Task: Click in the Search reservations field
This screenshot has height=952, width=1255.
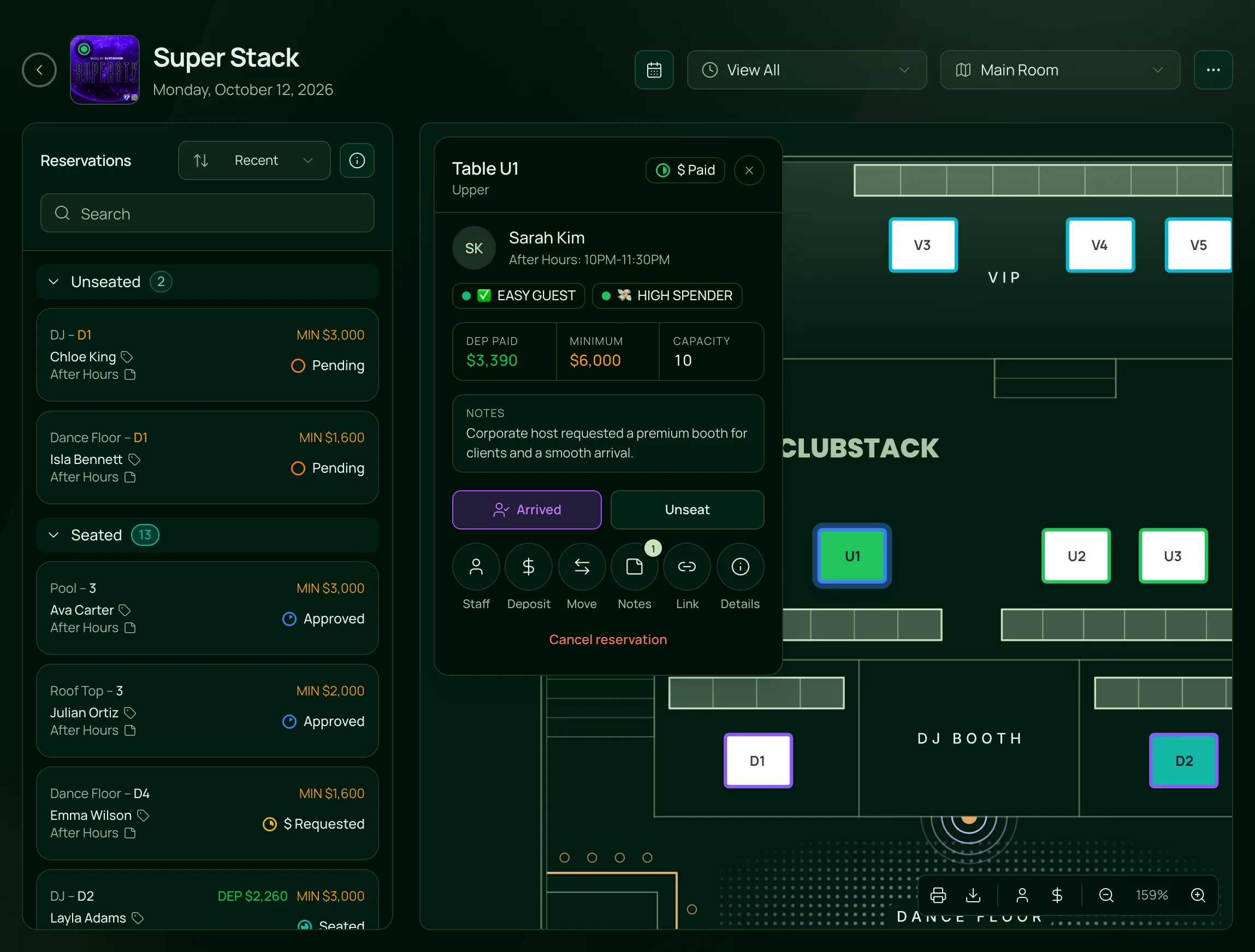Action: (x=207, y=214)
